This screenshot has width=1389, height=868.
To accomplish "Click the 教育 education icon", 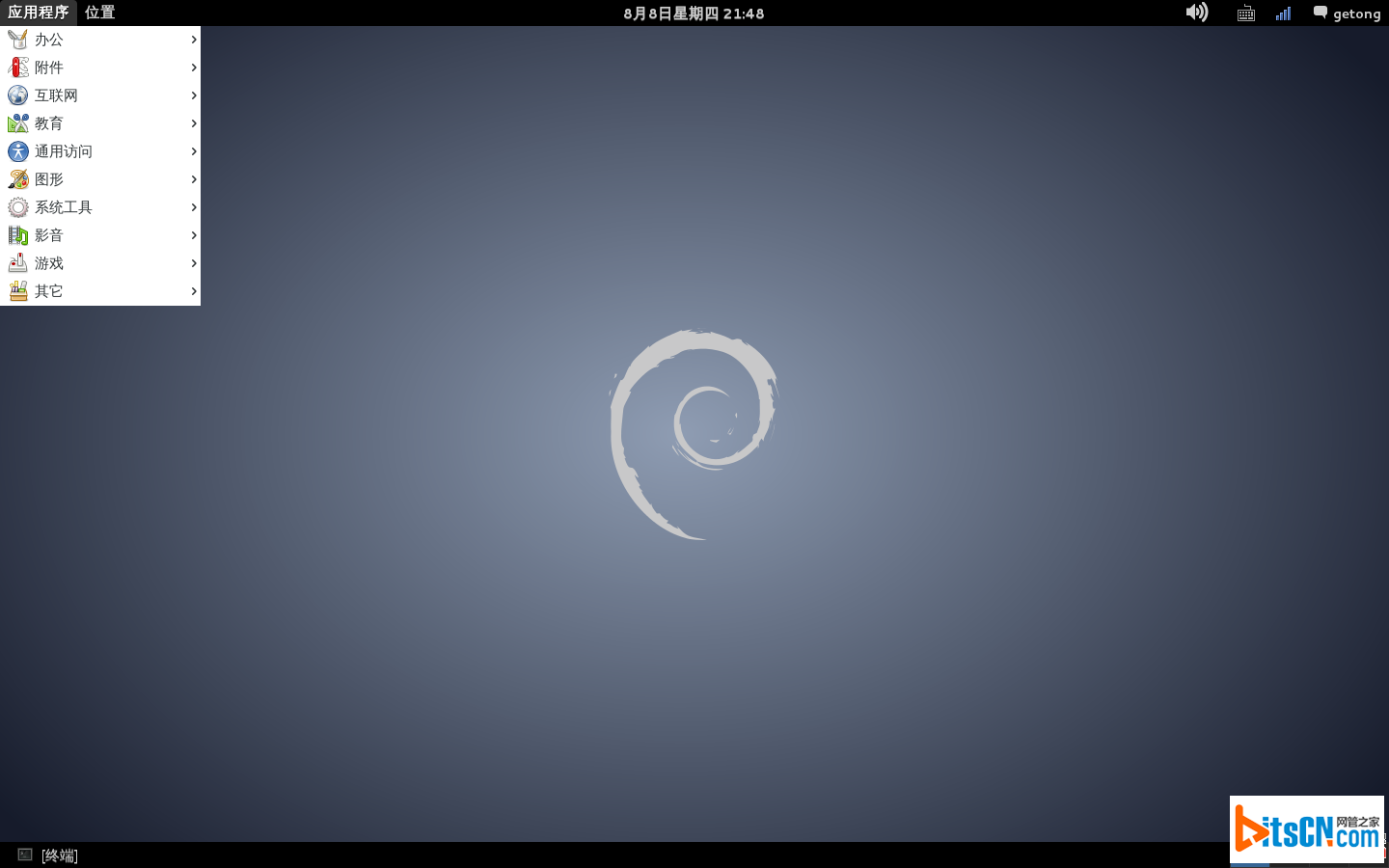I will click(x=18, y=123).
